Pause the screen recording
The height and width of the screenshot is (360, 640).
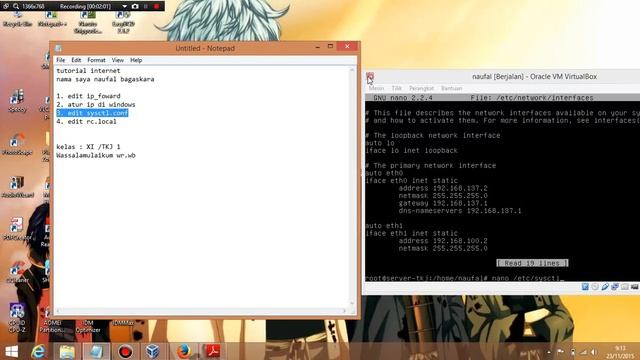point(145,6)
